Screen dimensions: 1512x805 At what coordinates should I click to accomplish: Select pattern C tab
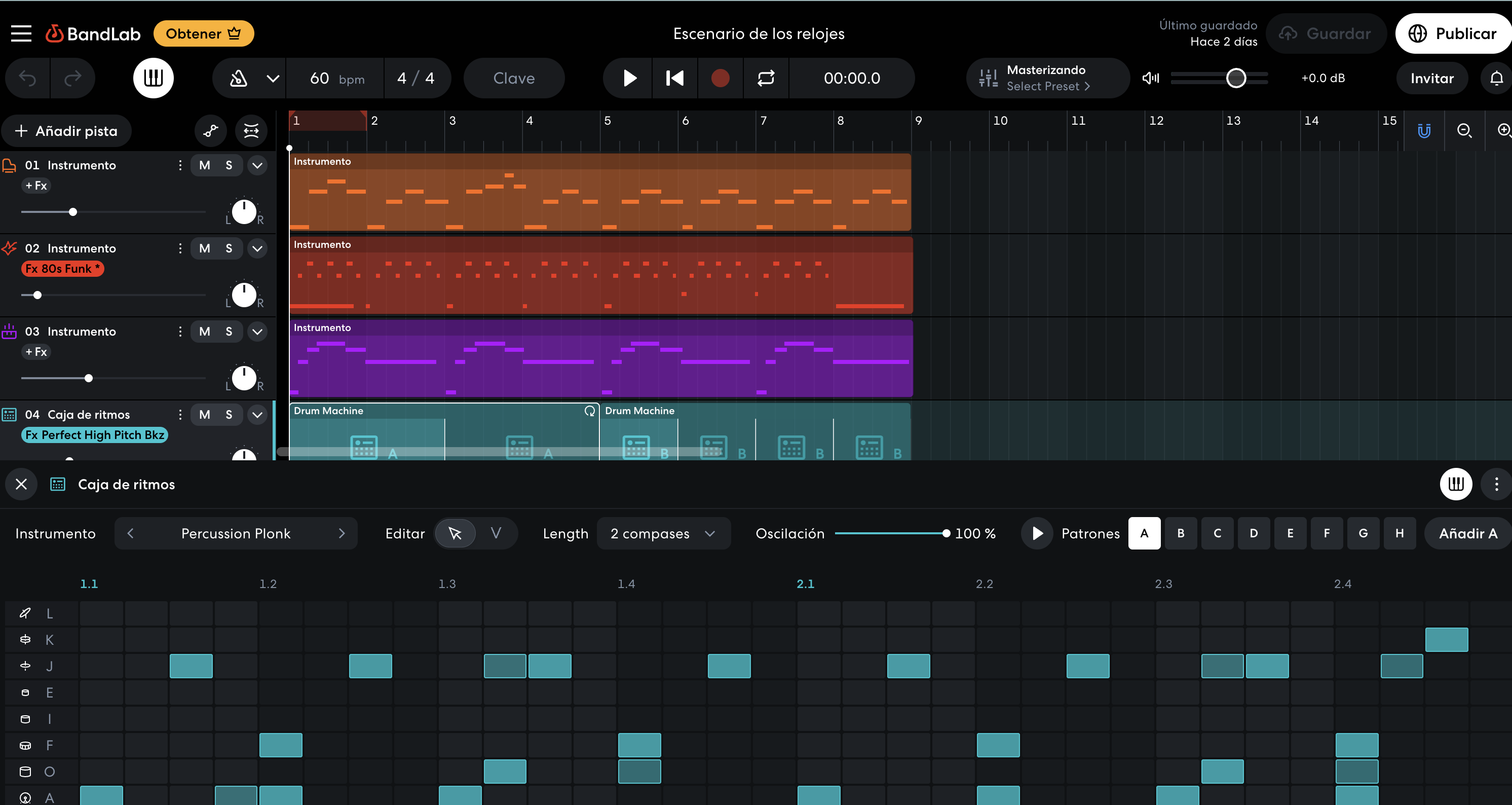click(x=1217, y=533)
